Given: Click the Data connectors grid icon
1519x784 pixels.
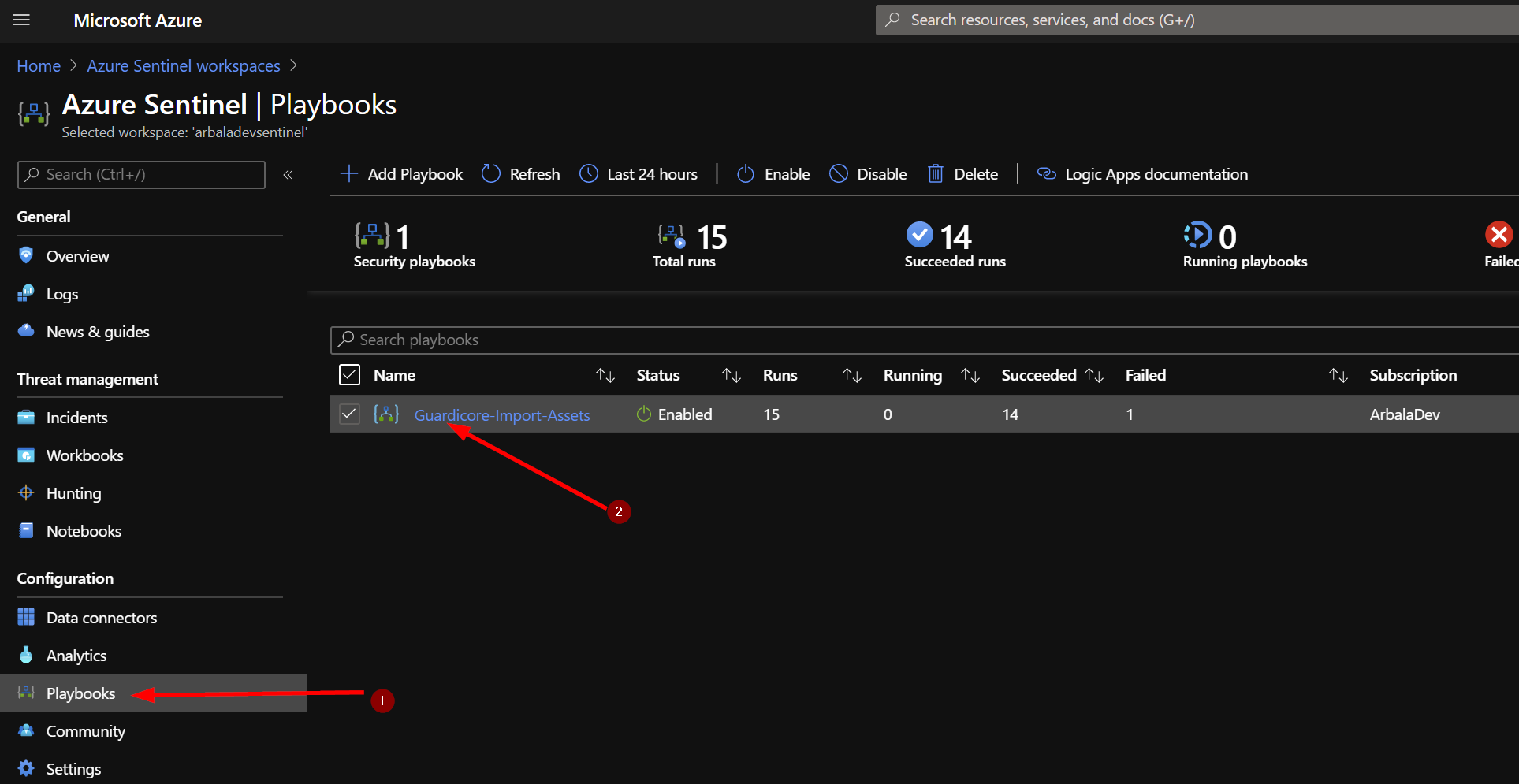Looking at the screenshot, I should pyautogui.click(x=26, y=617).
